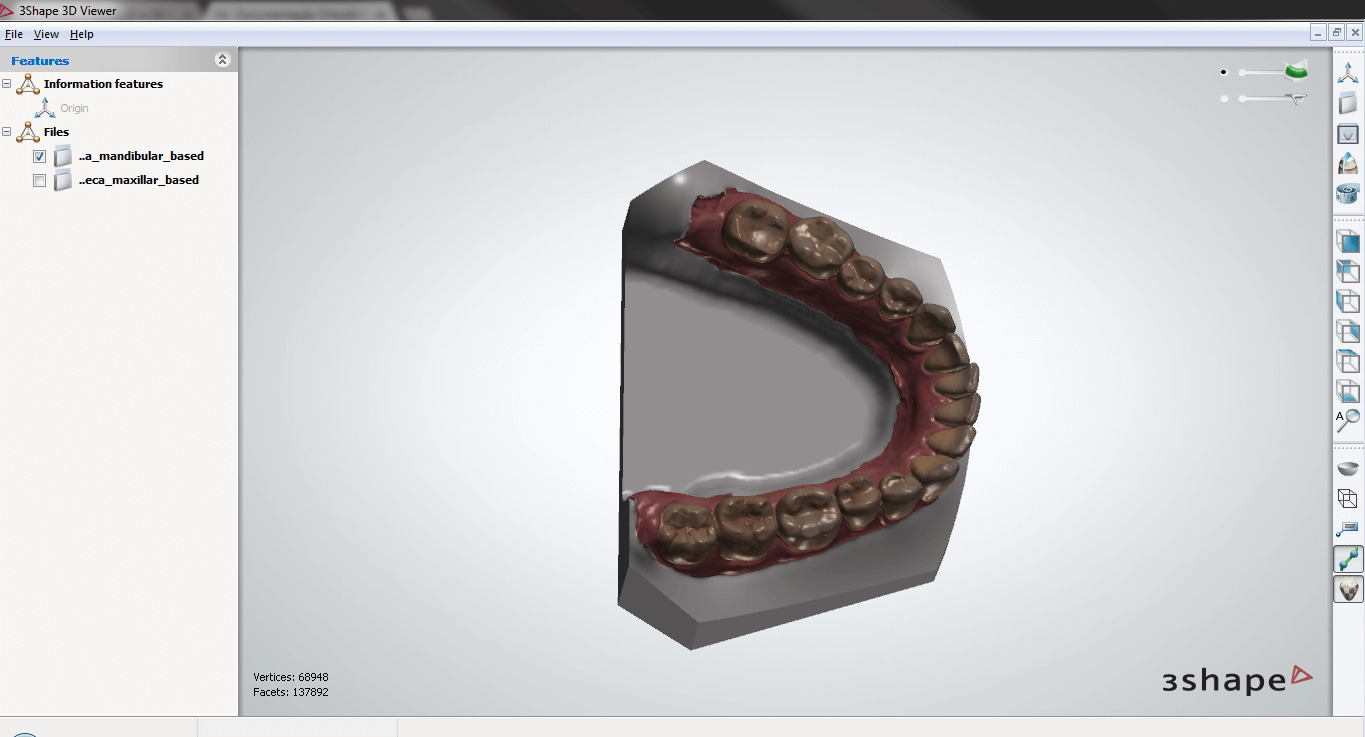Select the Origin tree item label
Image resolution: width=1365 pixels, height=737 pixels.
coord(74,108)
